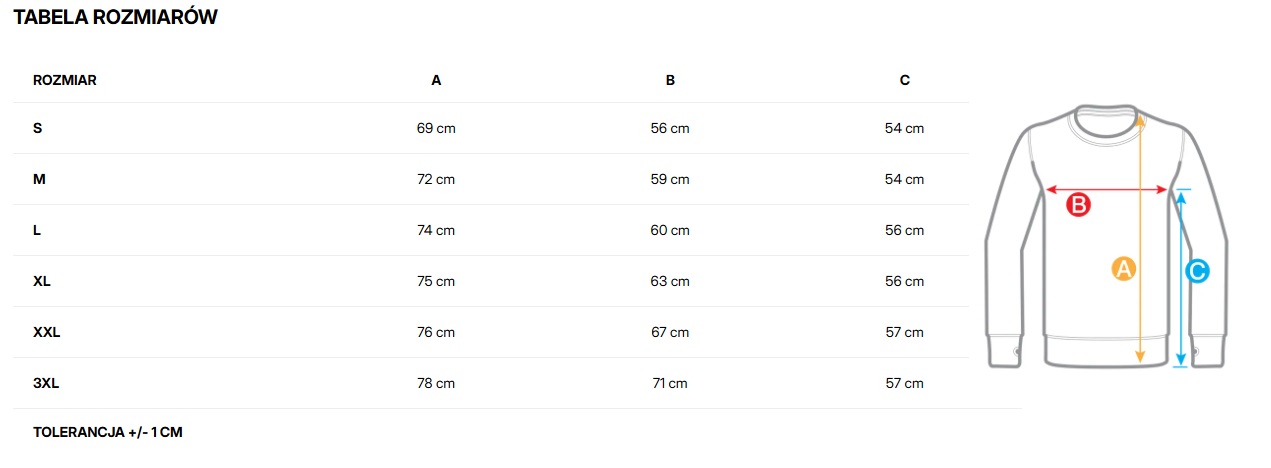Click the orange A marker on sweatshirt

tap(1123, 269)
